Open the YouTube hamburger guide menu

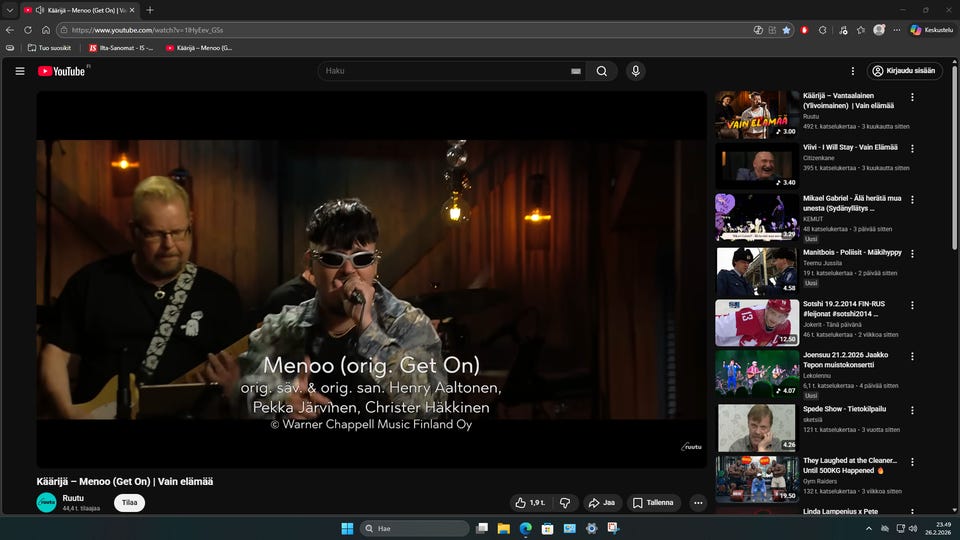pyautogui.click(x=19, y=71)
